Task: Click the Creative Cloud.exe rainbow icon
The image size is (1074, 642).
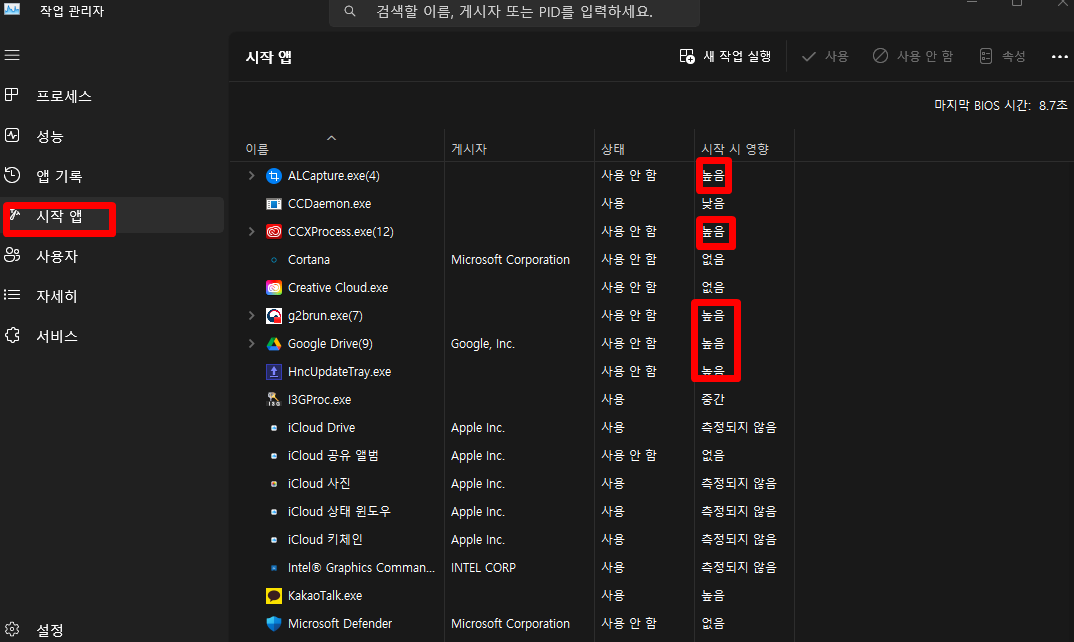Action: pyautogui.click(x=274, y=288)
